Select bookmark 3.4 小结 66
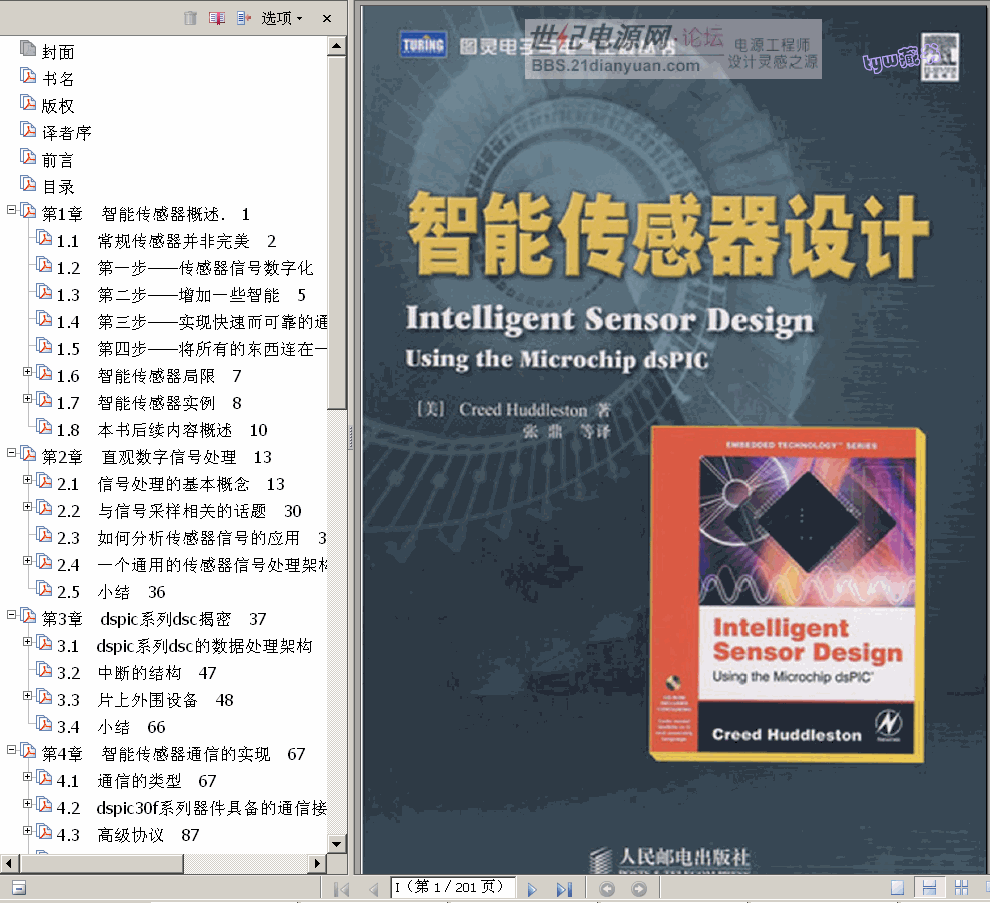The width and height of the screenshot is (990, 903). pos(110,727)
